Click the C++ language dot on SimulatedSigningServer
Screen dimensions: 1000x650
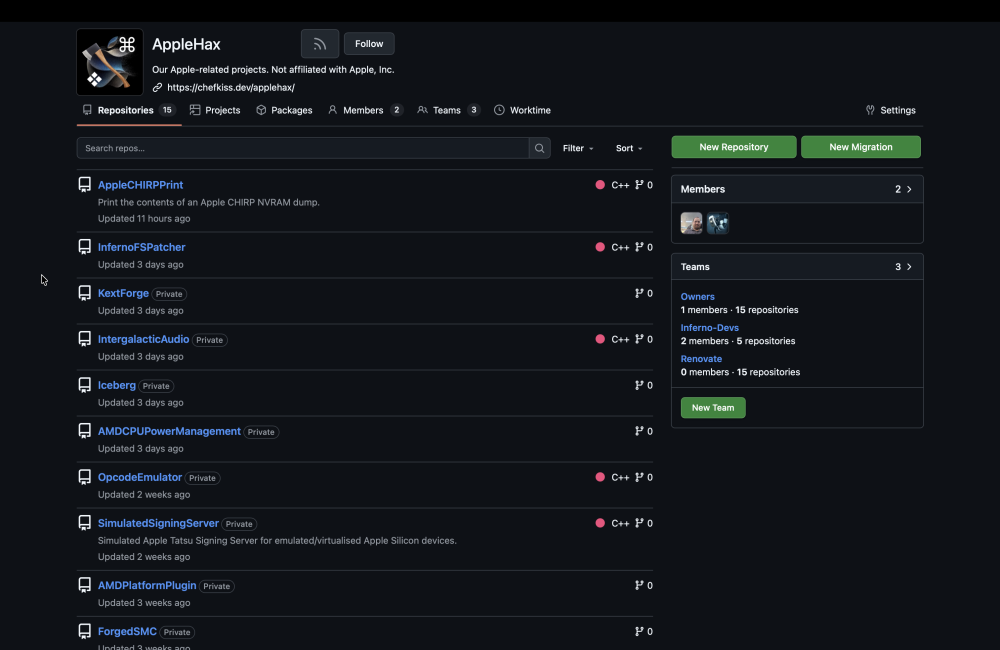(600, 523)
